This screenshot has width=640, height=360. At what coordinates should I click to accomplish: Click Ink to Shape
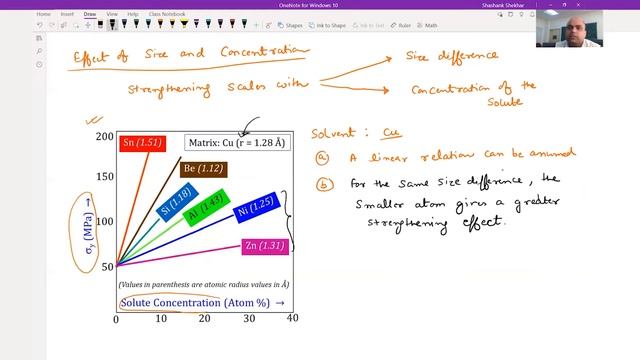coord(327,25)
